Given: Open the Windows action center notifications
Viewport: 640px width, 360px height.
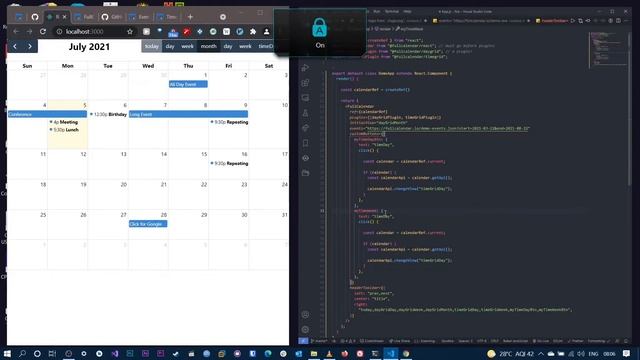Looking at the screenshot, I should [x=627, y=353].
